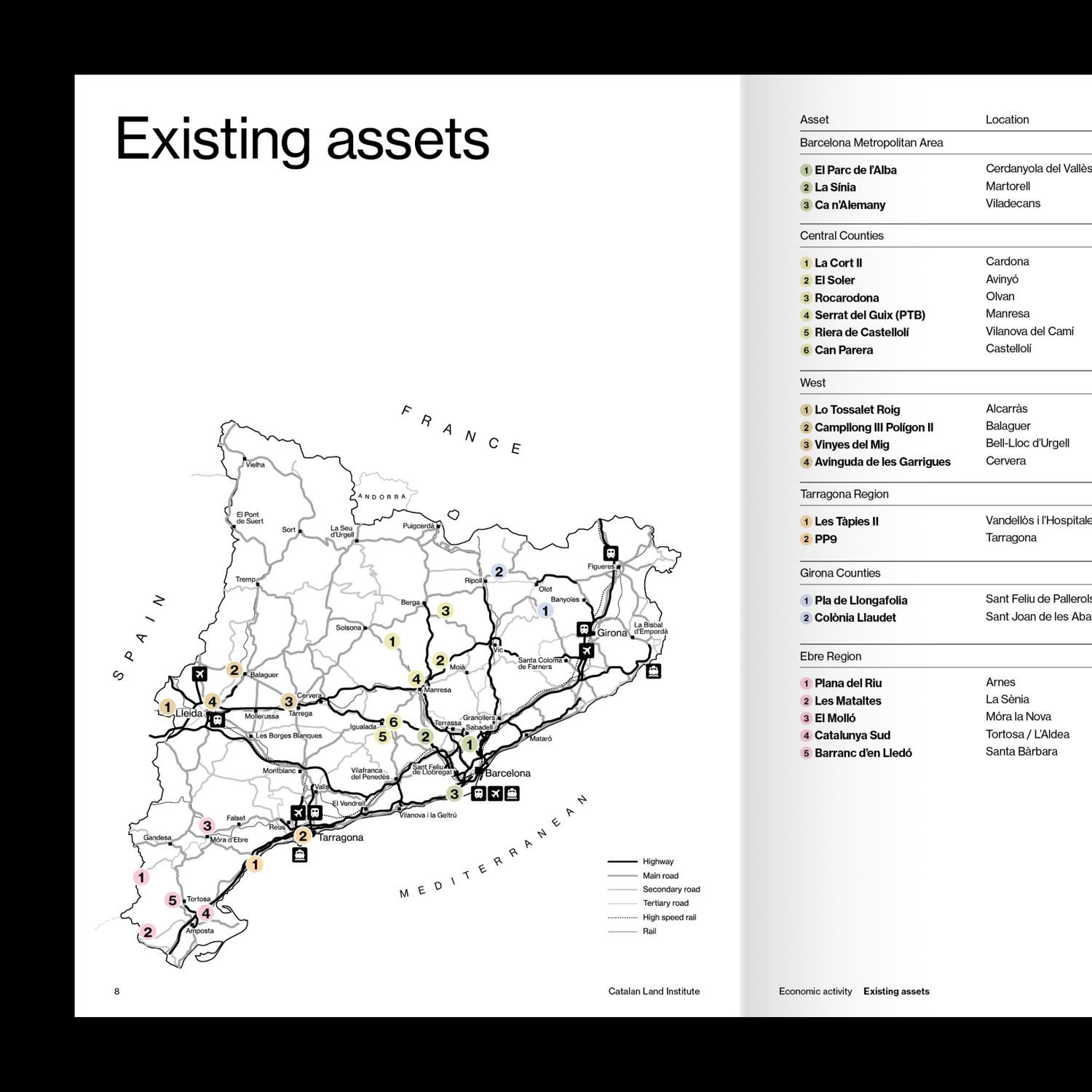Screen dimensions: 1092x1092
Task: Click the train icon below Barcelona label
Action: [x=478, y=793]
